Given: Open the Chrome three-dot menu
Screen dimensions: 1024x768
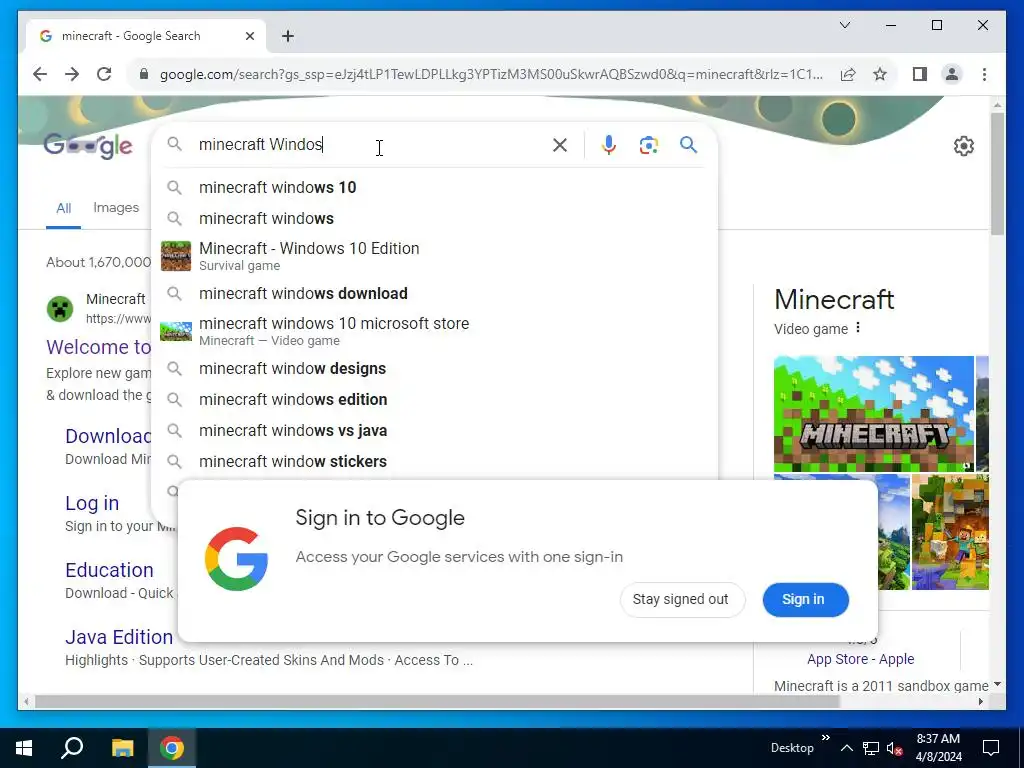Looking at the screenshot, I should tap(984, 74).
